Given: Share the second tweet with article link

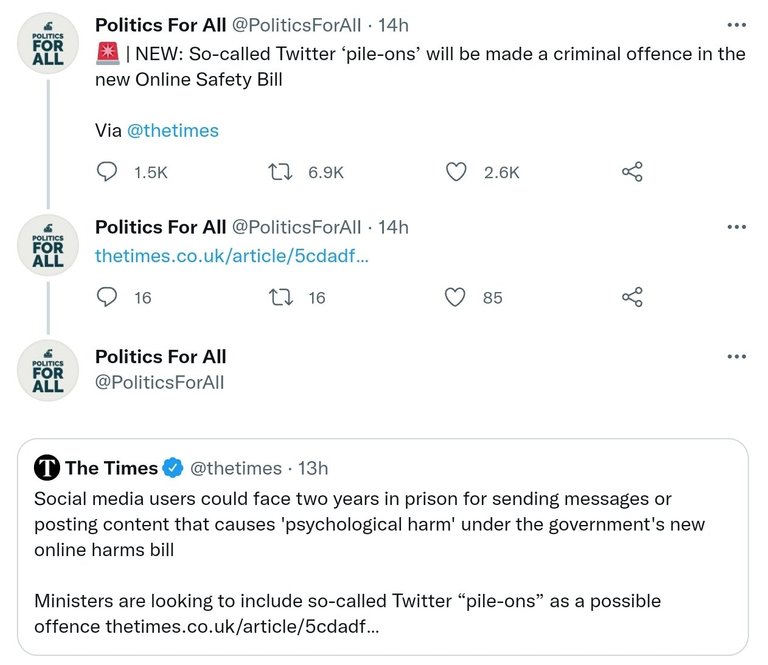Looking at the screenshot, I should point(632,297).
